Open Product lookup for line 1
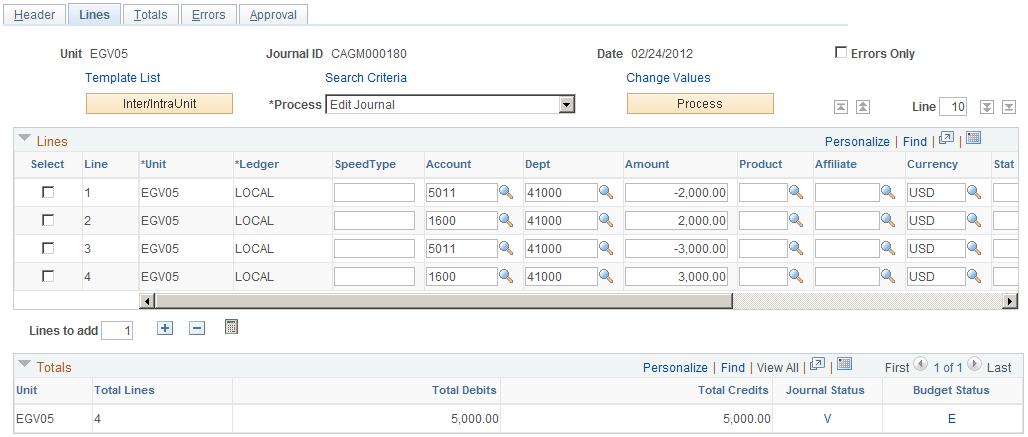1028x437 pixels. pyautogui.click(x=796, y=192)
